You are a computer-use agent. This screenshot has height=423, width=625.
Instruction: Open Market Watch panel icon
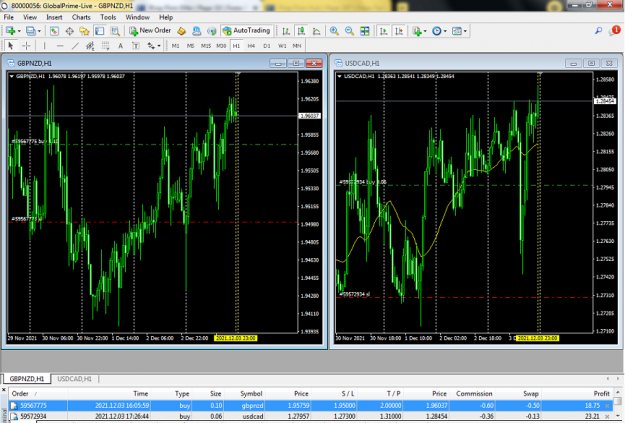coord(54,31)
